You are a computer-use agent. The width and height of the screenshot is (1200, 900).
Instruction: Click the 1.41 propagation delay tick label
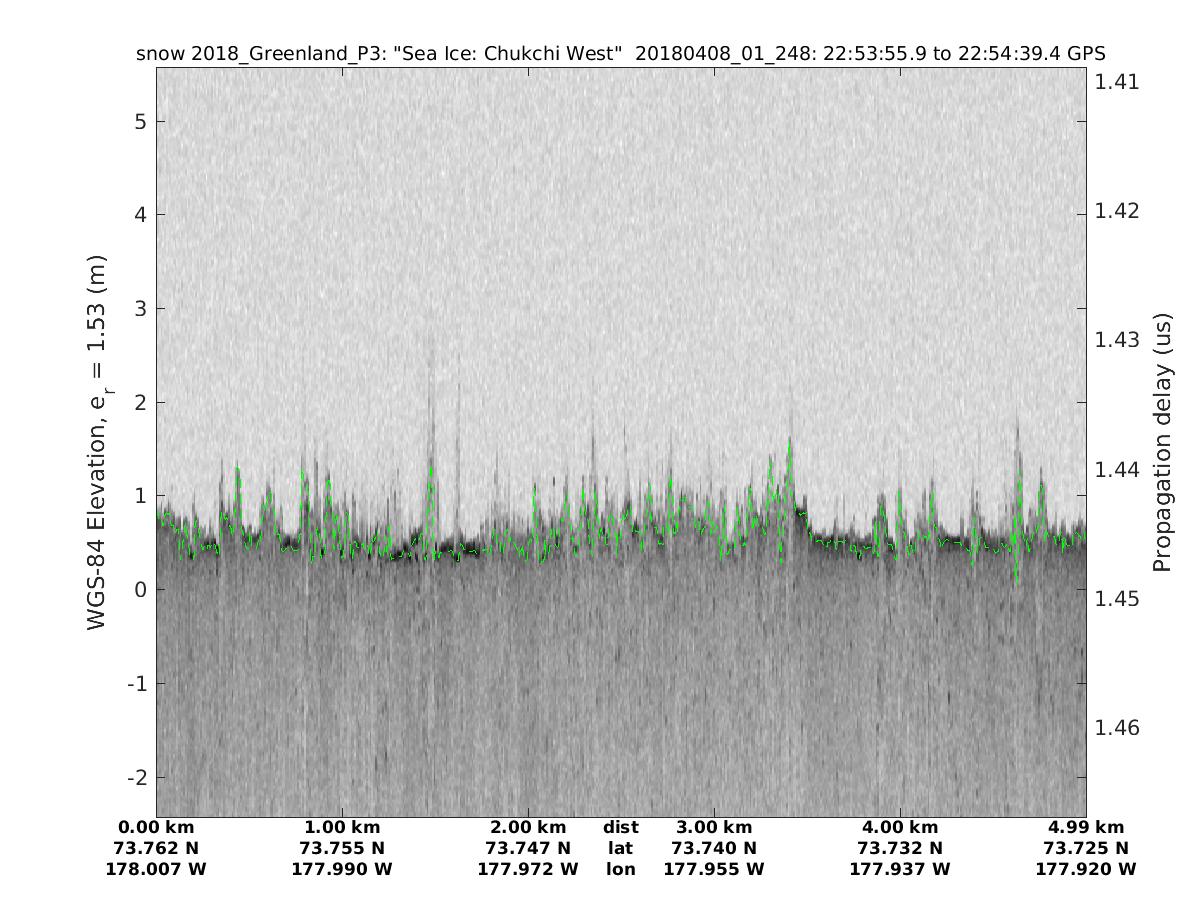point(1116,82)
